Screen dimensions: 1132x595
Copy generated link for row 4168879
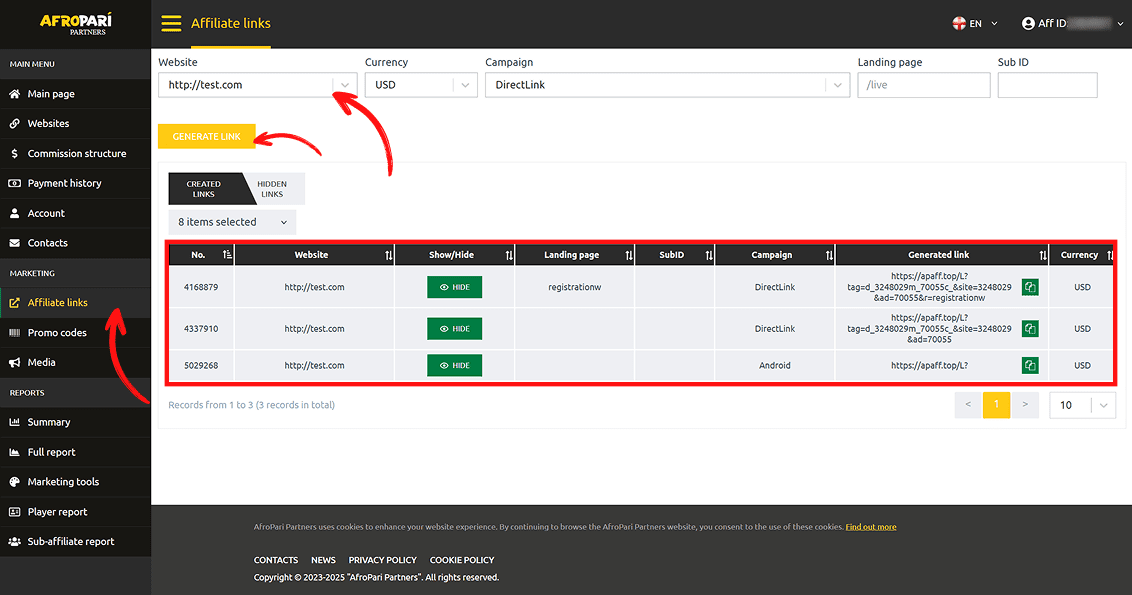click(x=1030, y=287)
